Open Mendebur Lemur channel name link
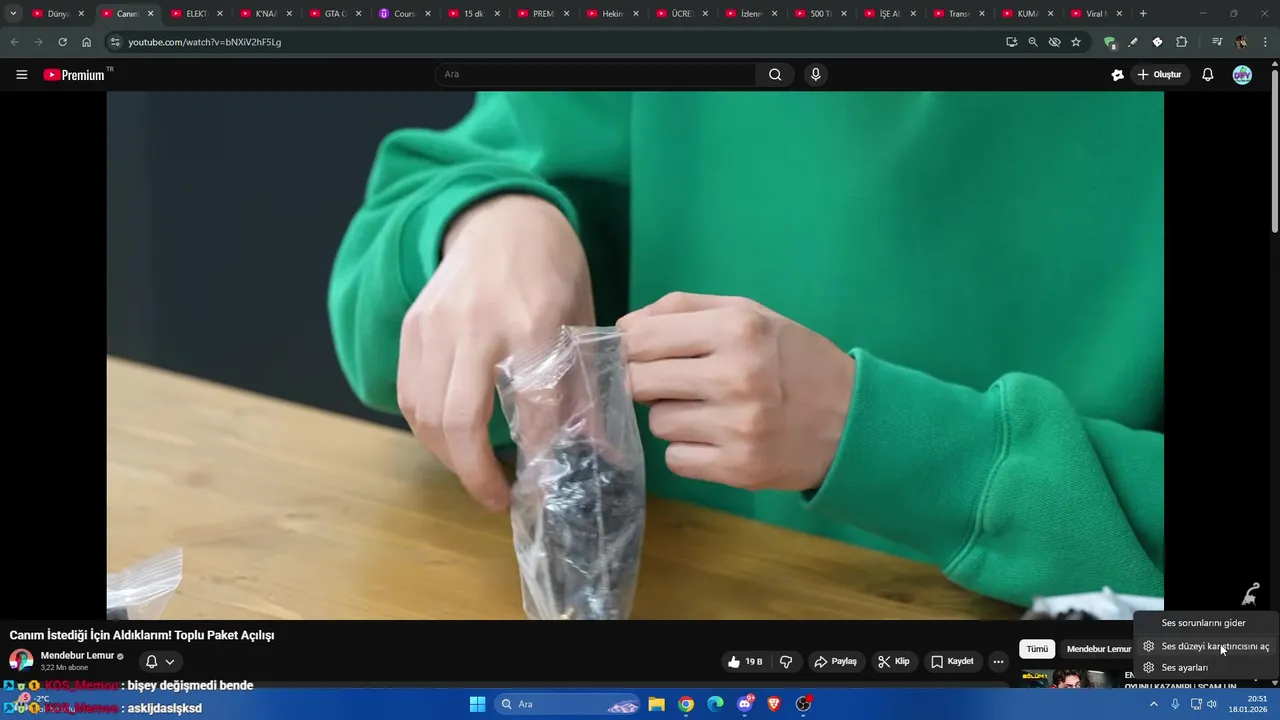 (x=77, y=656)
